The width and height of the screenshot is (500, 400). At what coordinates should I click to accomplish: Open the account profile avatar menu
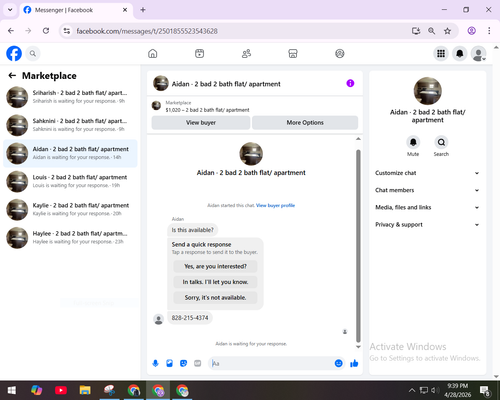(478, 54)
